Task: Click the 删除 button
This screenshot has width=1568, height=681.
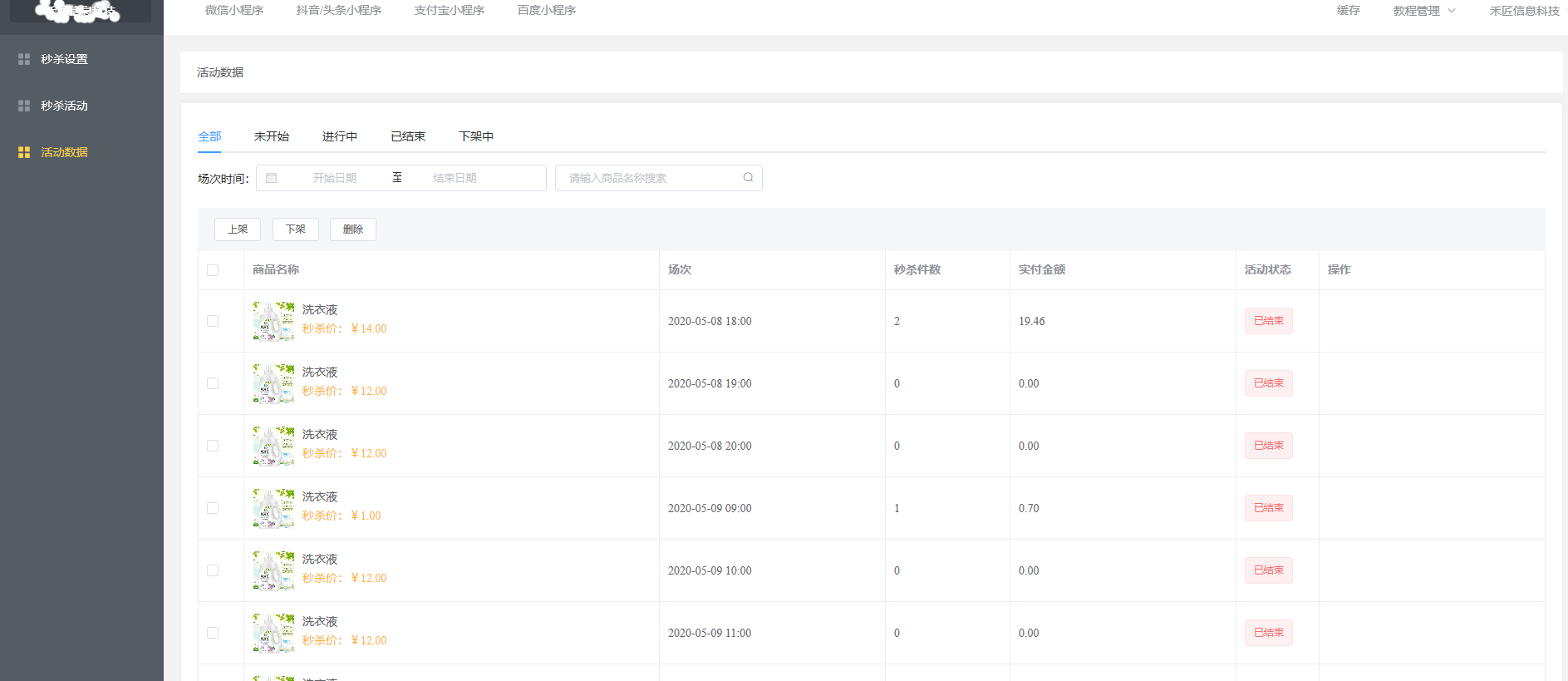Action: click(x=353, y=229)
